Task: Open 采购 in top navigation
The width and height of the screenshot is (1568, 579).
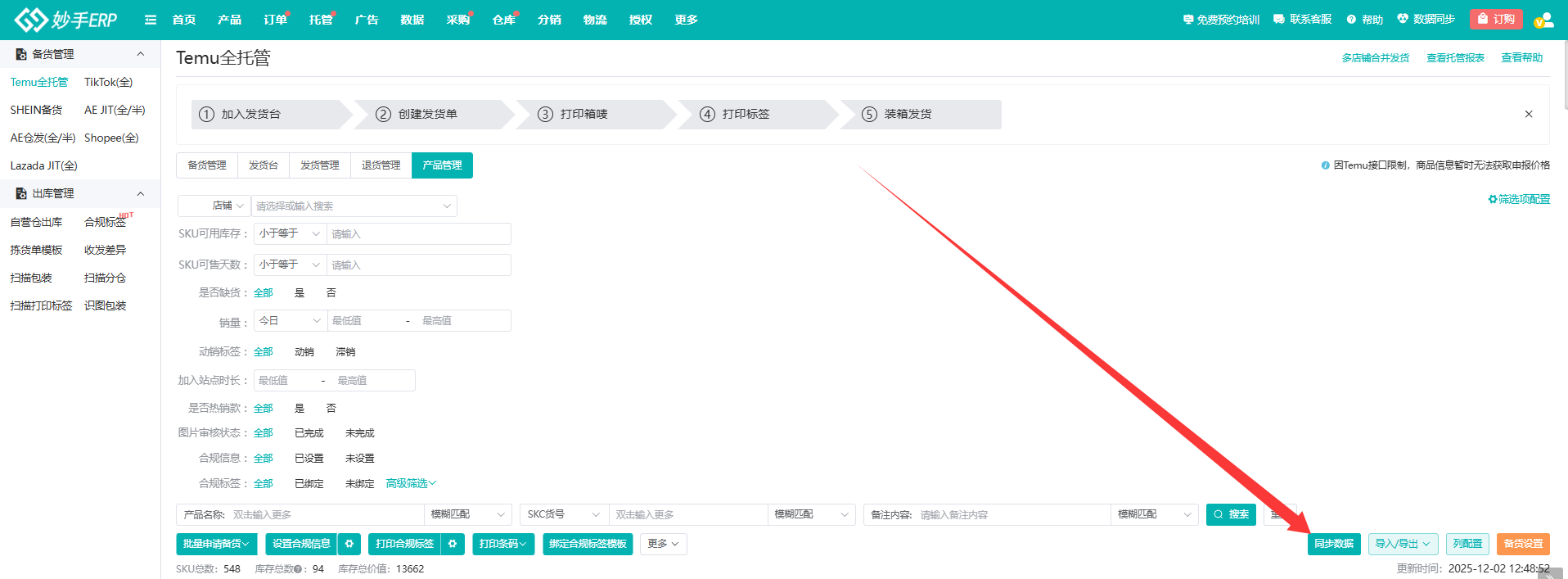Action: pos(458,20)
